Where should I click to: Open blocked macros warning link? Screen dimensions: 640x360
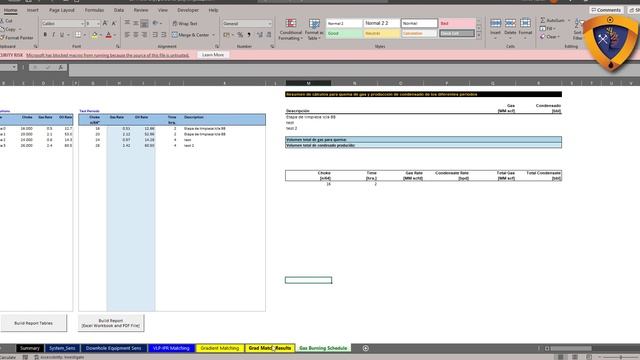tap(108, 55)
